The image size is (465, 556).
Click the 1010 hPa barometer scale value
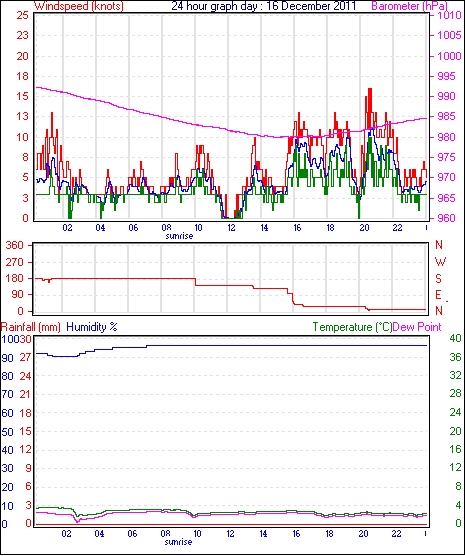coord(449,16)
